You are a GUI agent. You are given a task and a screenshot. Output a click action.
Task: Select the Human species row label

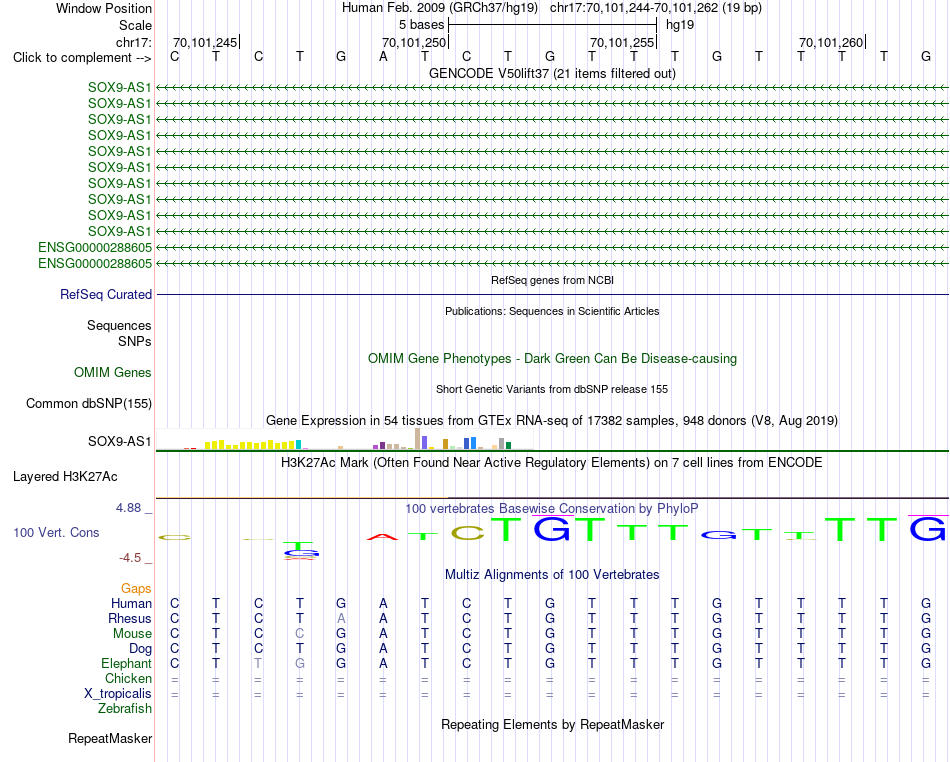point(131,603)
